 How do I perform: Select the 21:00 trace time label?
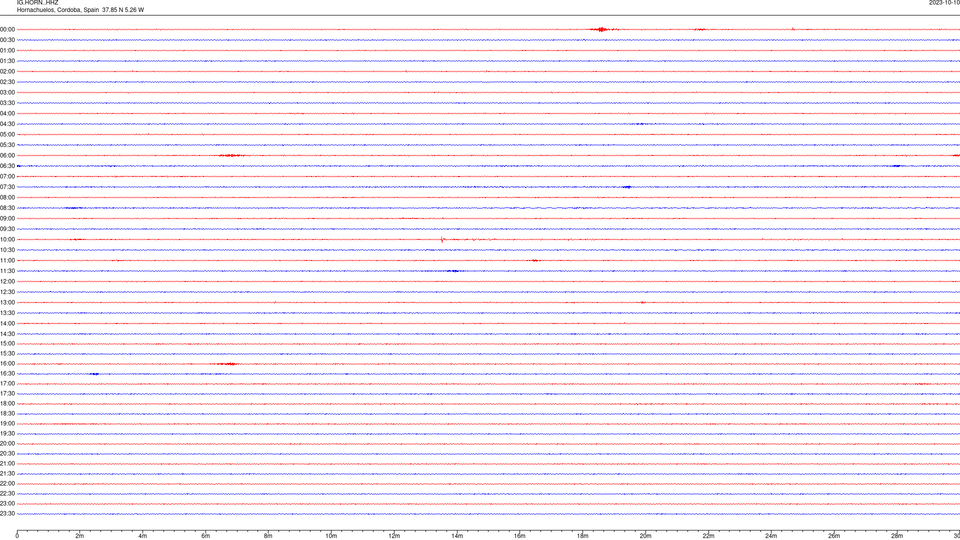[7, 463]
